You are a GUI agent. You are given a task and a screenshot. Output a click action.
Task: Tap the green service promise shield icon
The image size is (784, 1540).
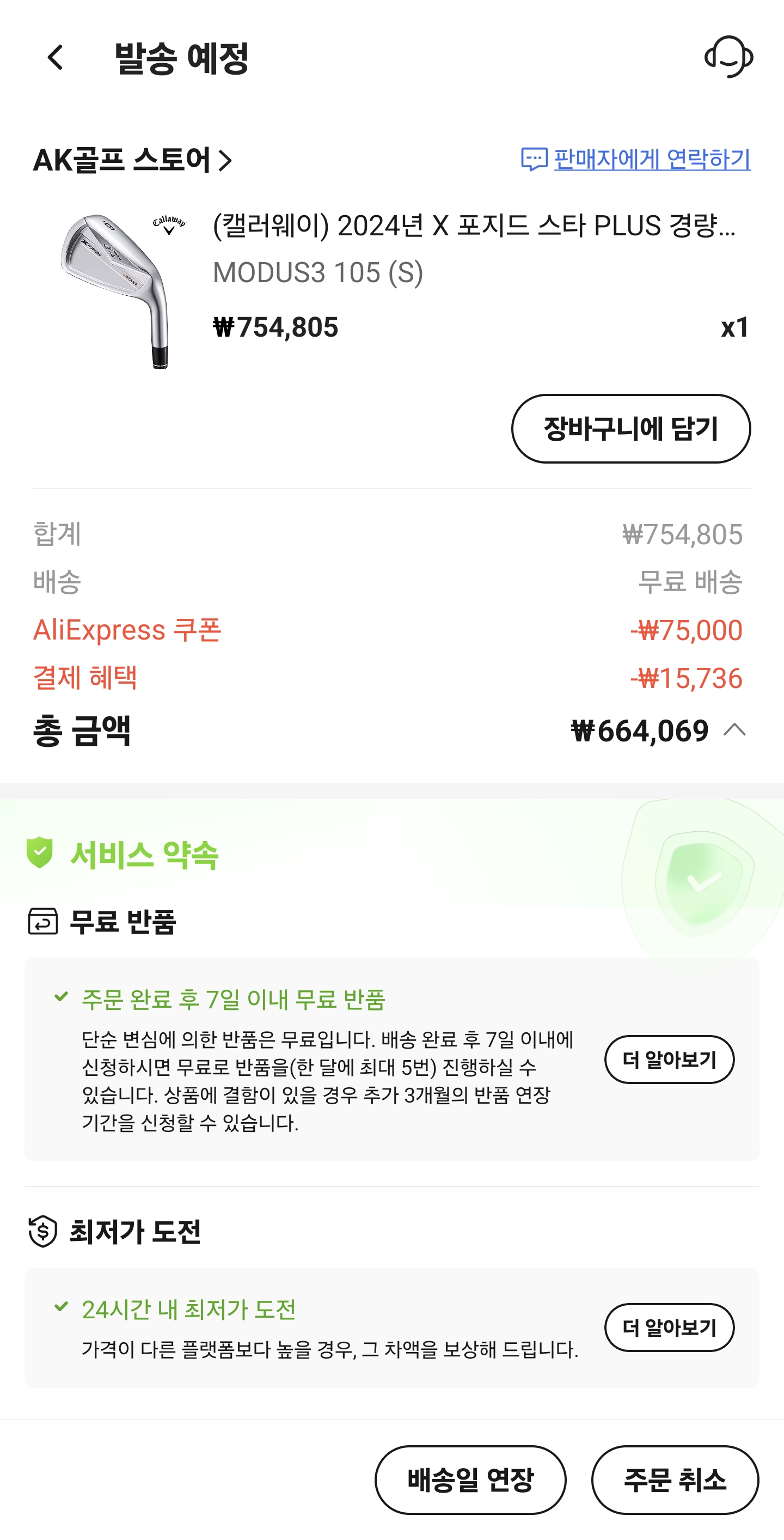tap(39, 853)
